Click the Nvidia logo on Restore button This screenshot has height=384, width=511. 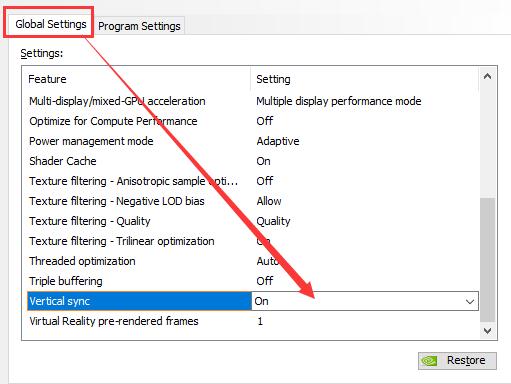click(429, 361)
